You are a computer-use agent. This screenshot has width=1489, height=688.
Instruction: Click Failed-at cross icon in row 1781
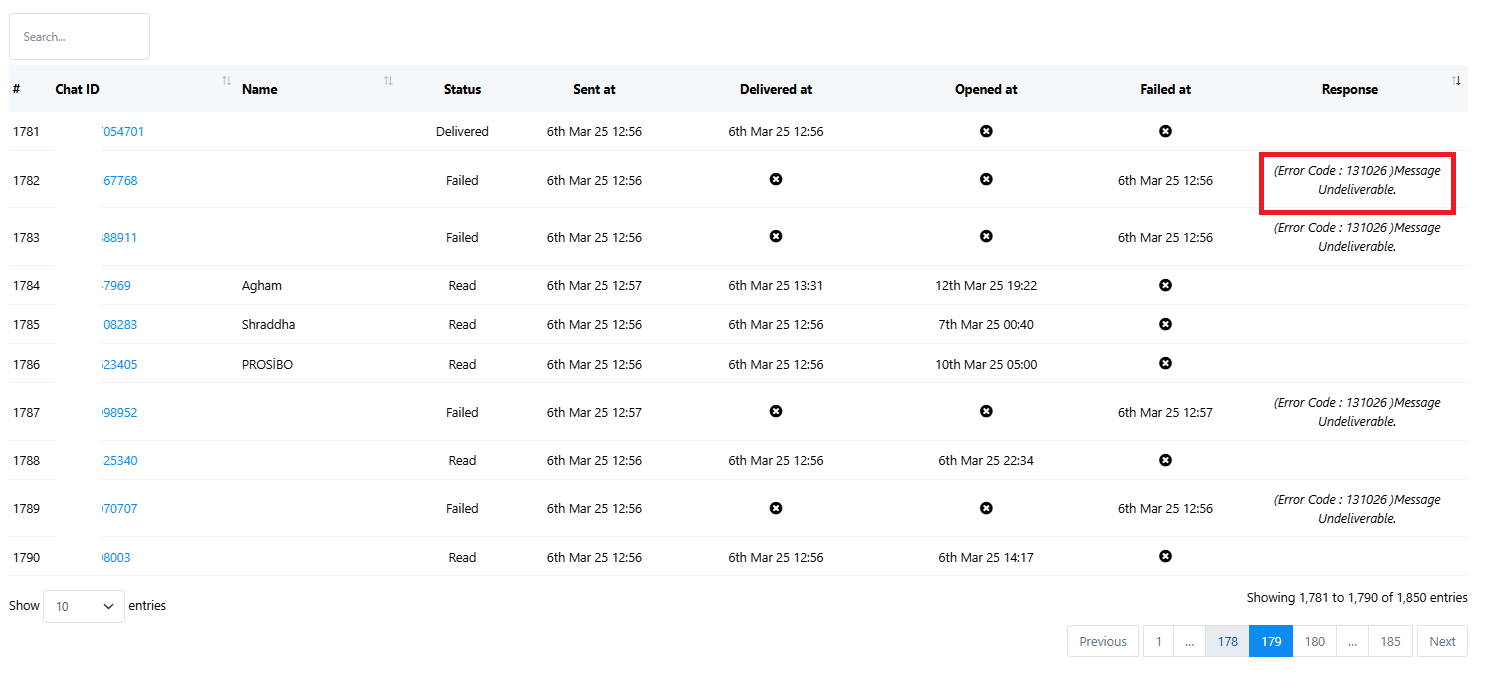click(x=1165, y=131)
